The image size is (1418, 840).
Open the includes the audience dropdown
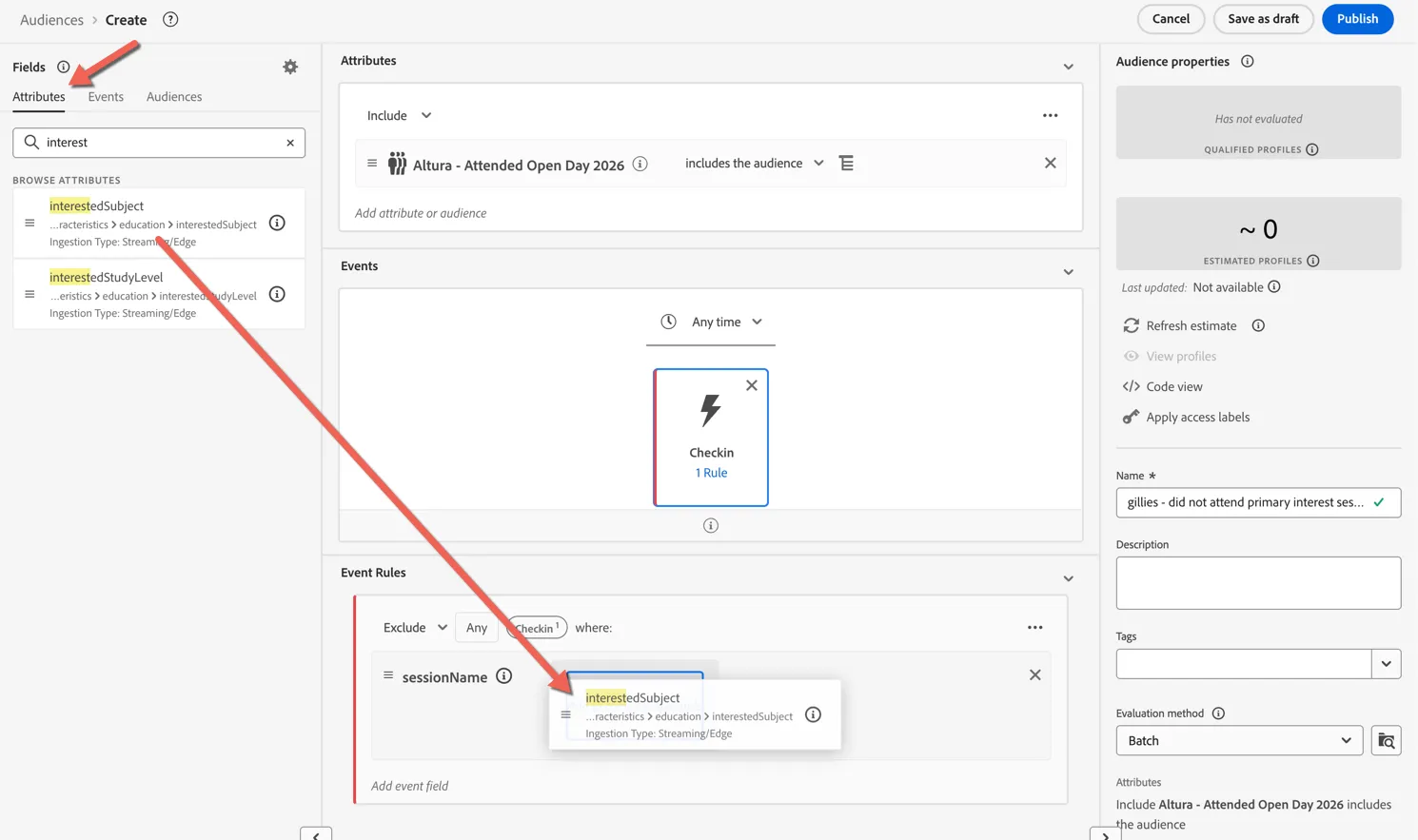point(755,163)
